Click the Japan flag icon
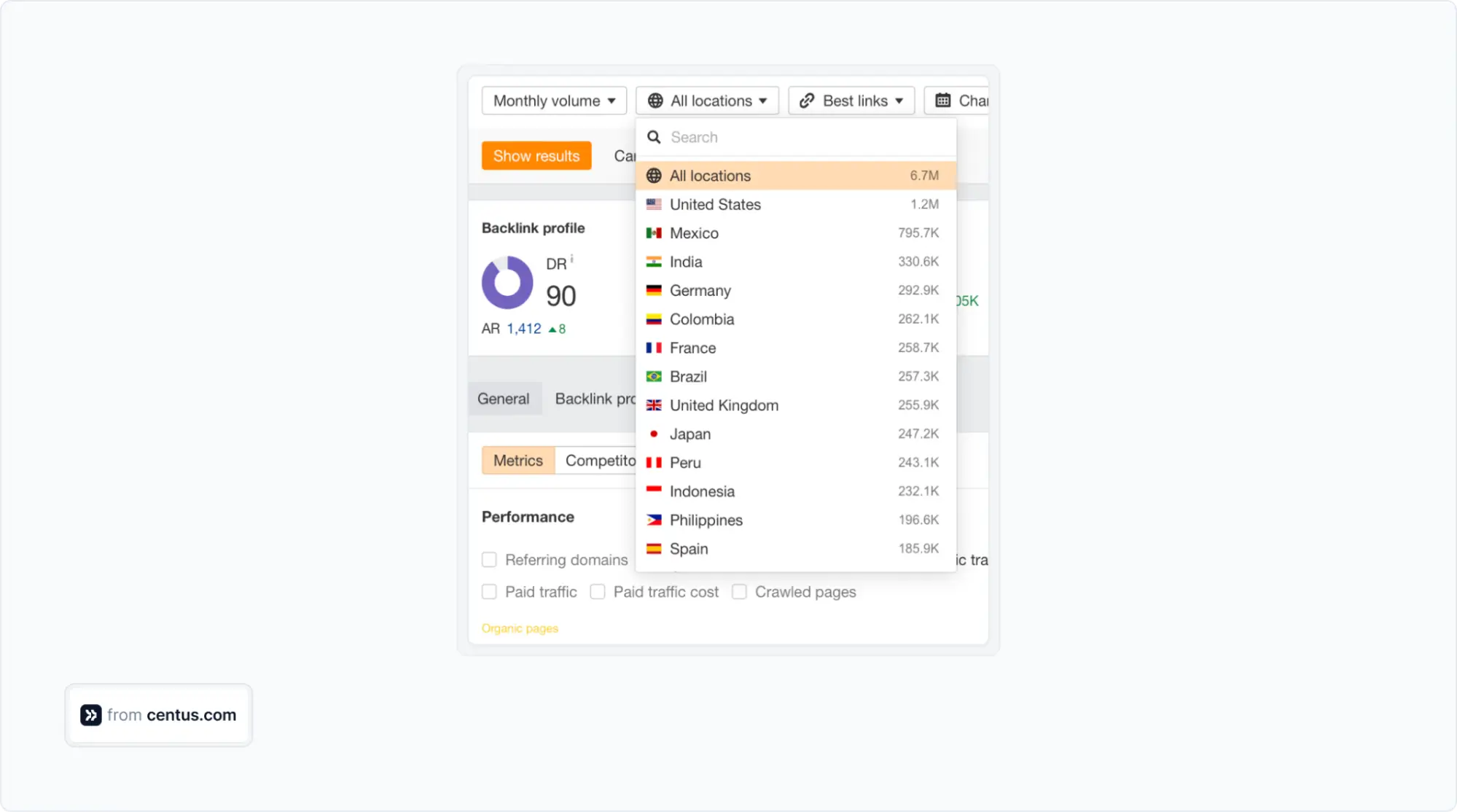Screen dimensions: 1457x812 point(655,433)
